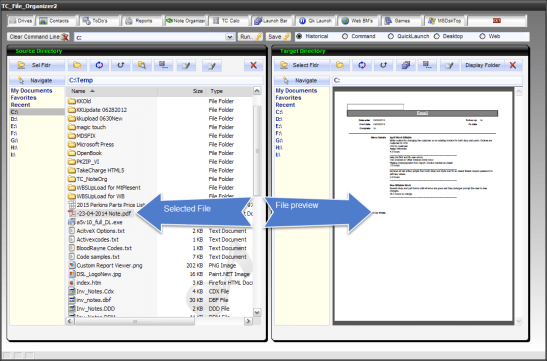Viewport: 547px width, 361px height.
Task: Select Recent in Source sidebar
Action: coord(20,105)
